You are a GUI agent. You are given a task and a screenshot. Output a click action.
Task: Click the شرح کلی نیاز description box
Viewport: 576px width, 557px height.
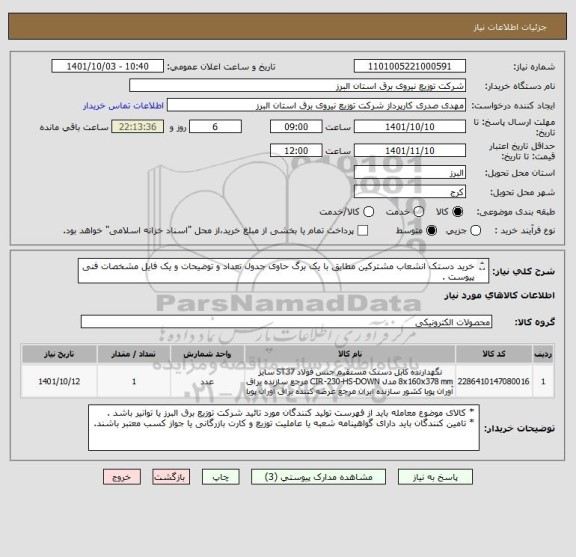tap(283, 271)
